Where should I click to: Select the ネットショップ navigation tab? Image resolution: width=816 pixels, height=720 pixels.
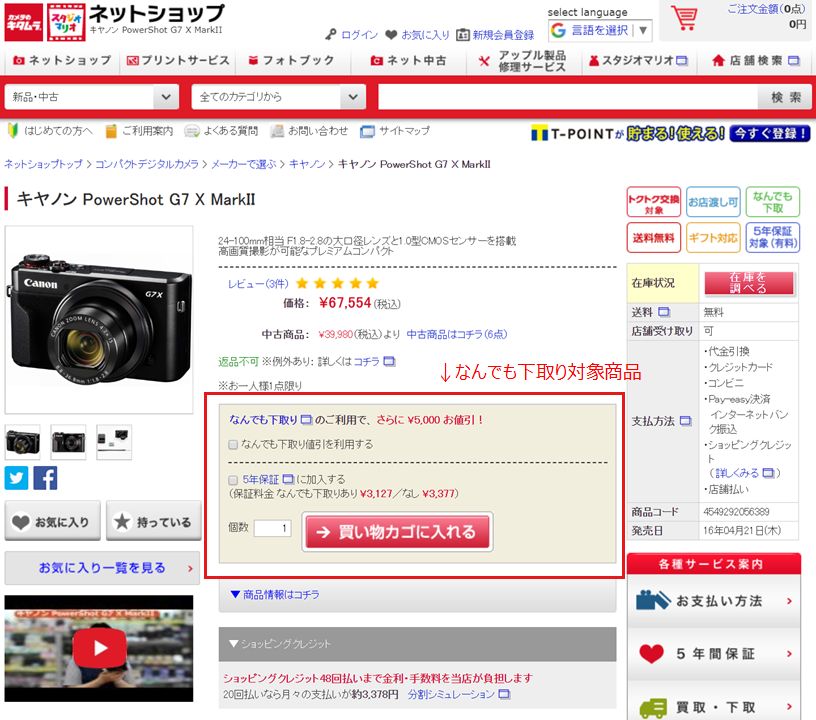tap(62, 60)
